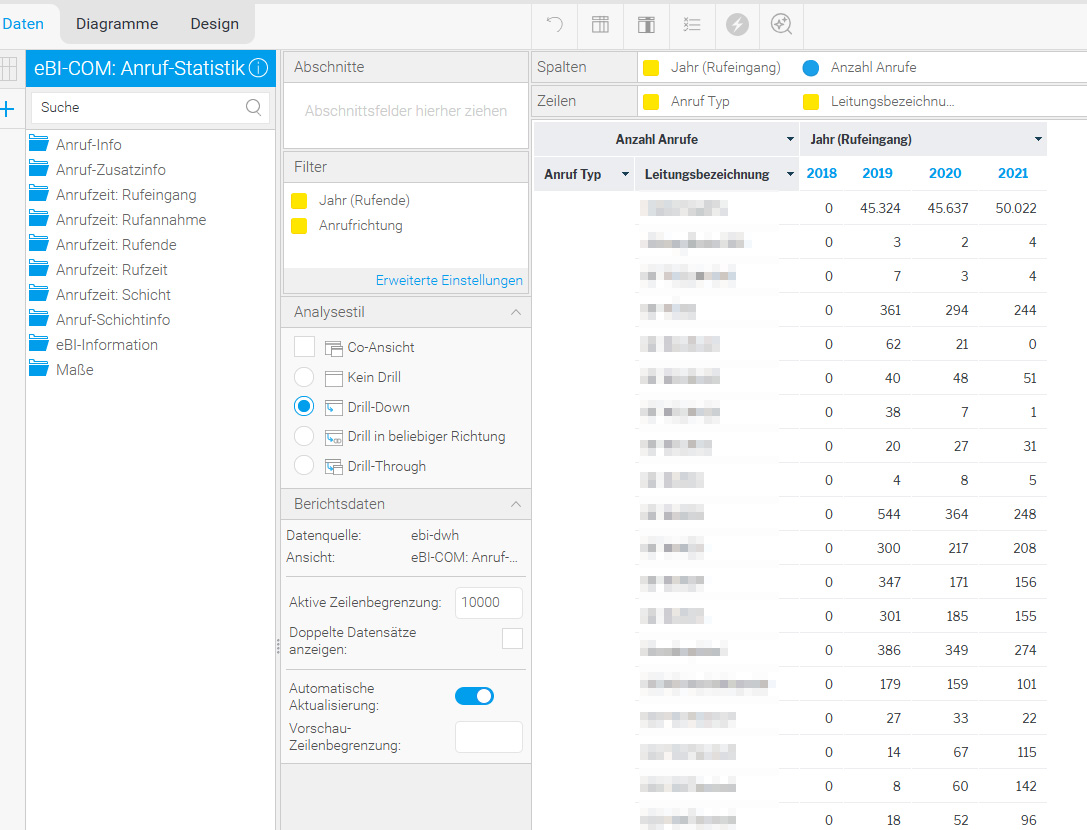The width and height of the screenshot is (1087, 830).
Task: Click the Aktive Zeilenbegrenzung input field
Action: 488,602
